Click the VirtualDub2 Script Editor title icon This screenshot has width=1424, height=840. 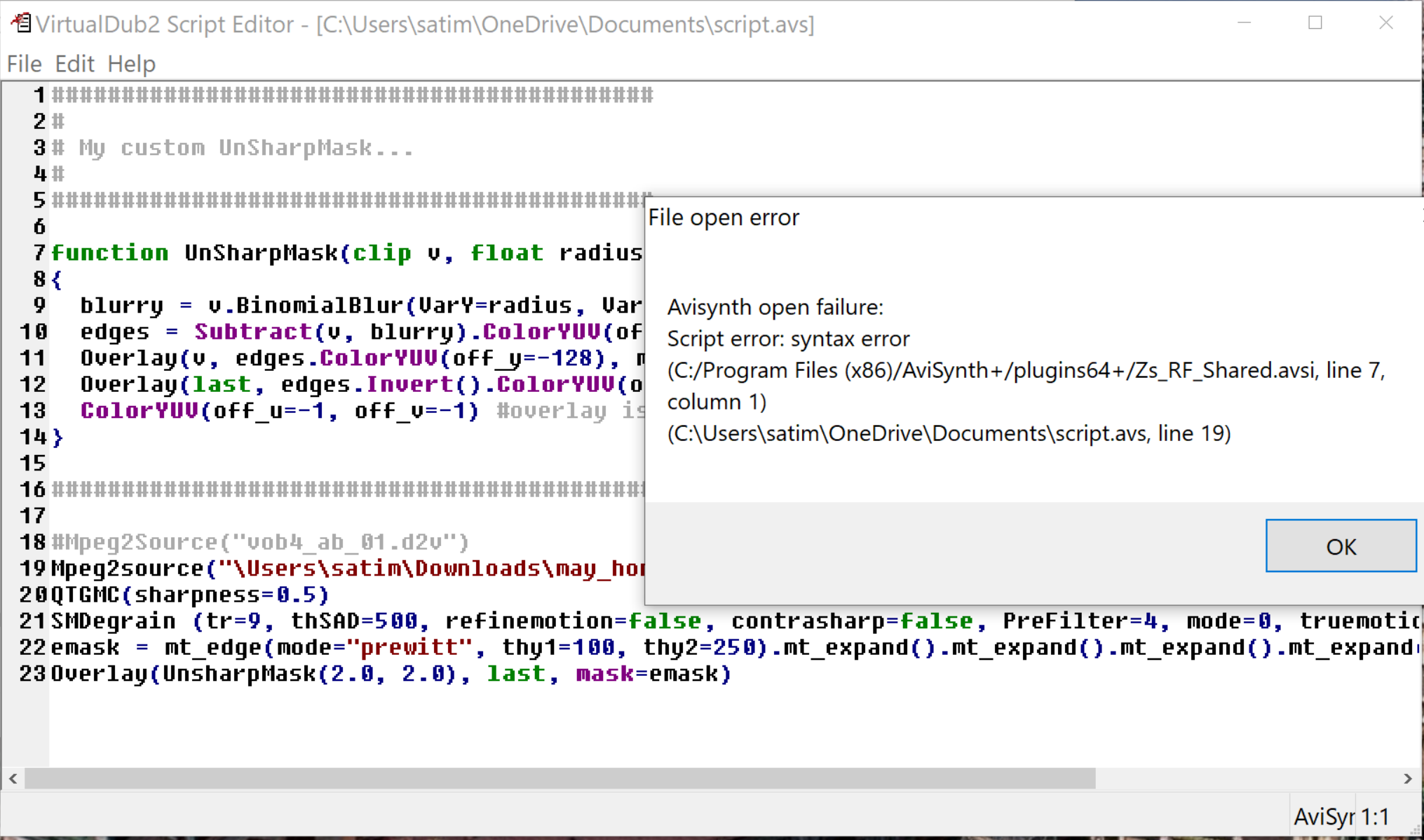point(21,23)
